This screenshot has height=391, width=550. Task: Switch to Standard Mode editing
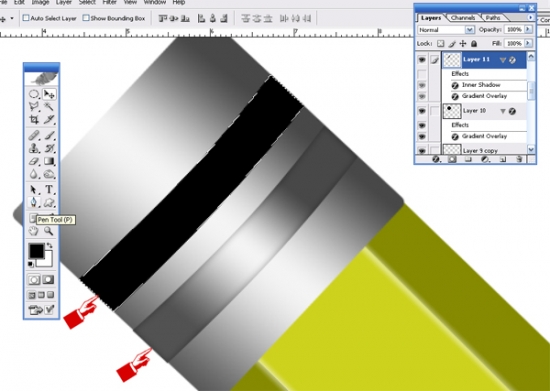34,280
